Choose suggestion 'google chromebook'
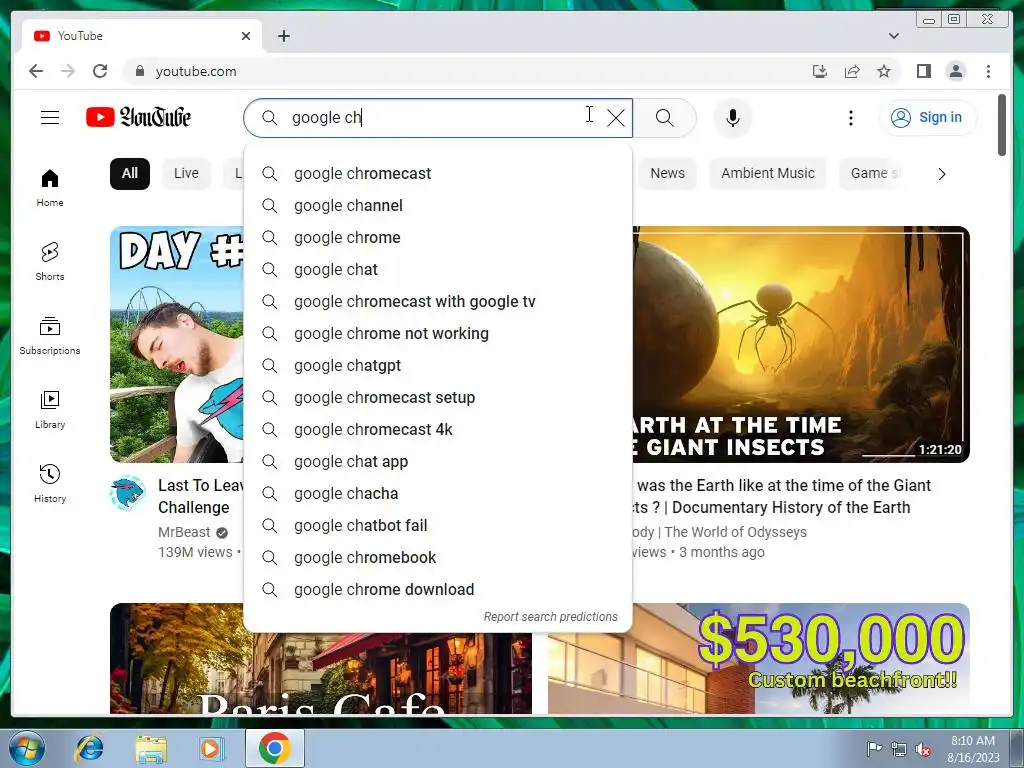 pos(438,558)
